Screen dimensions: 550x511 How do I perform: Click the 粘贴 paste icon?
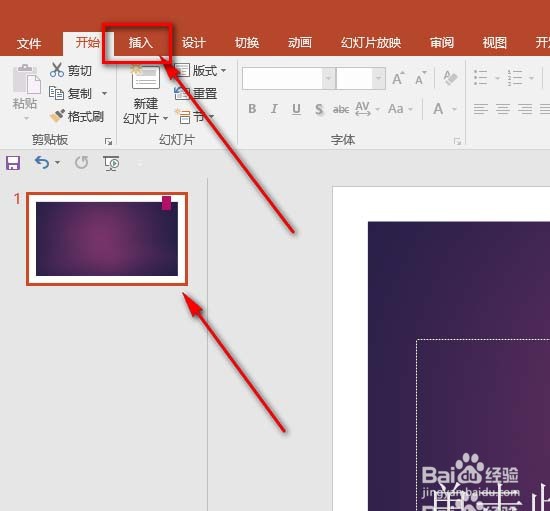[26, 79]
